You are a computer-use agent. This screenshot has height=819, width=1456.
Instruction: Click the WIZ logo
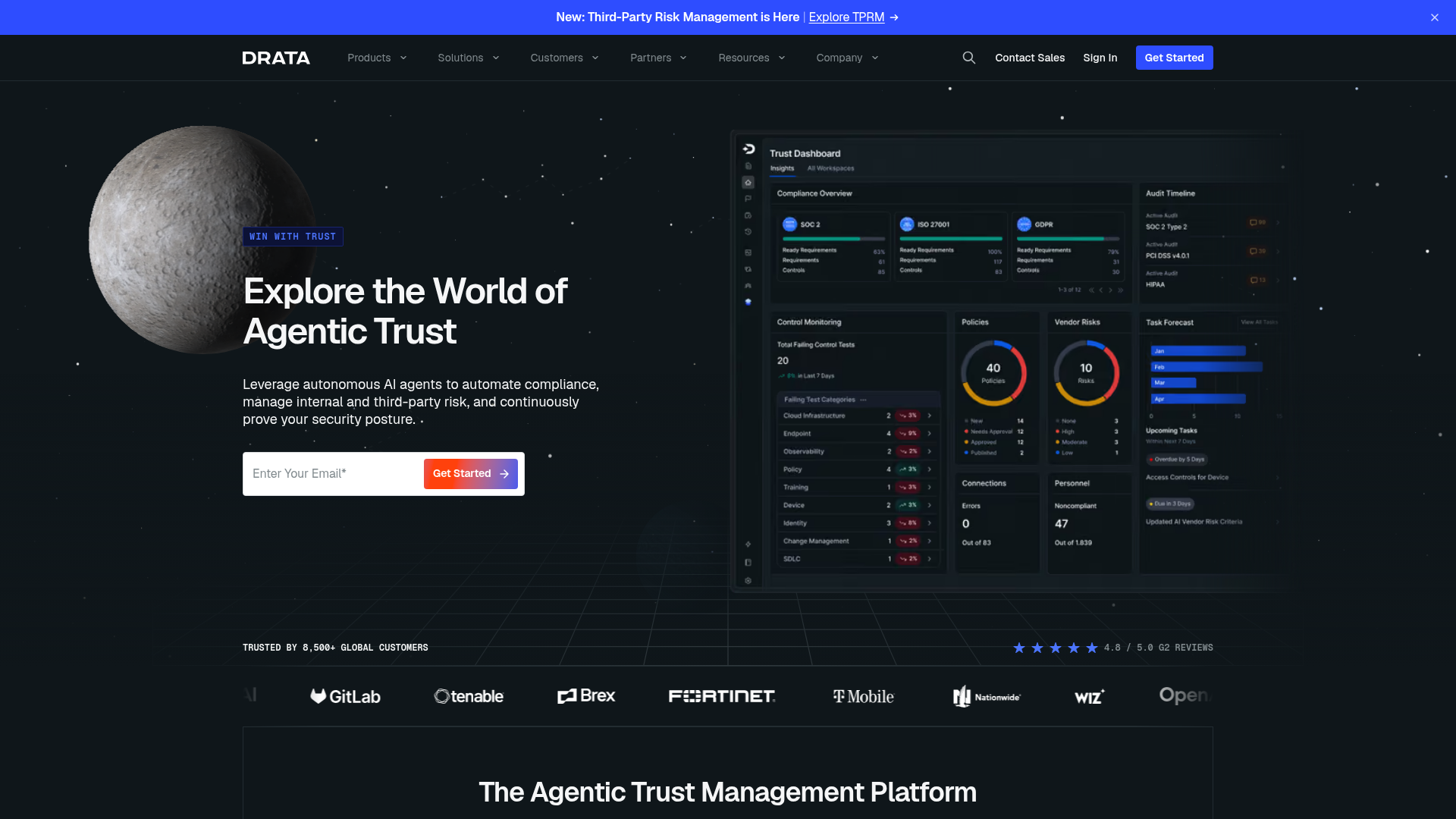tap(1090, 696)
